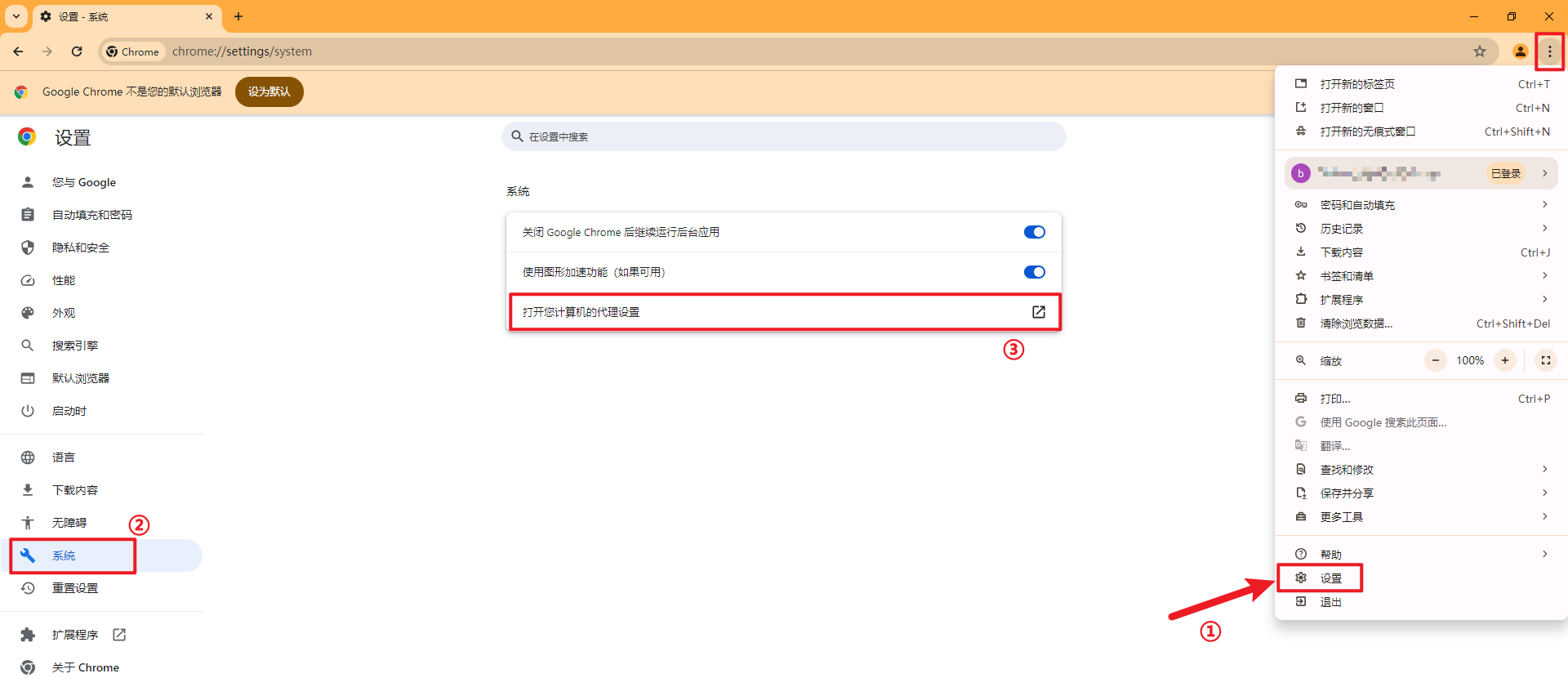The image size is (1568, 696).
Task: Open the Chrome three-dot menu
Action: [1549, 51]
